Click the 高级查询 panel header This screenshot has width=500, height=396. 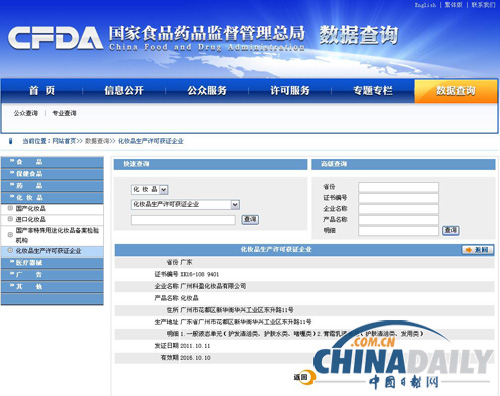coord(403,164)
